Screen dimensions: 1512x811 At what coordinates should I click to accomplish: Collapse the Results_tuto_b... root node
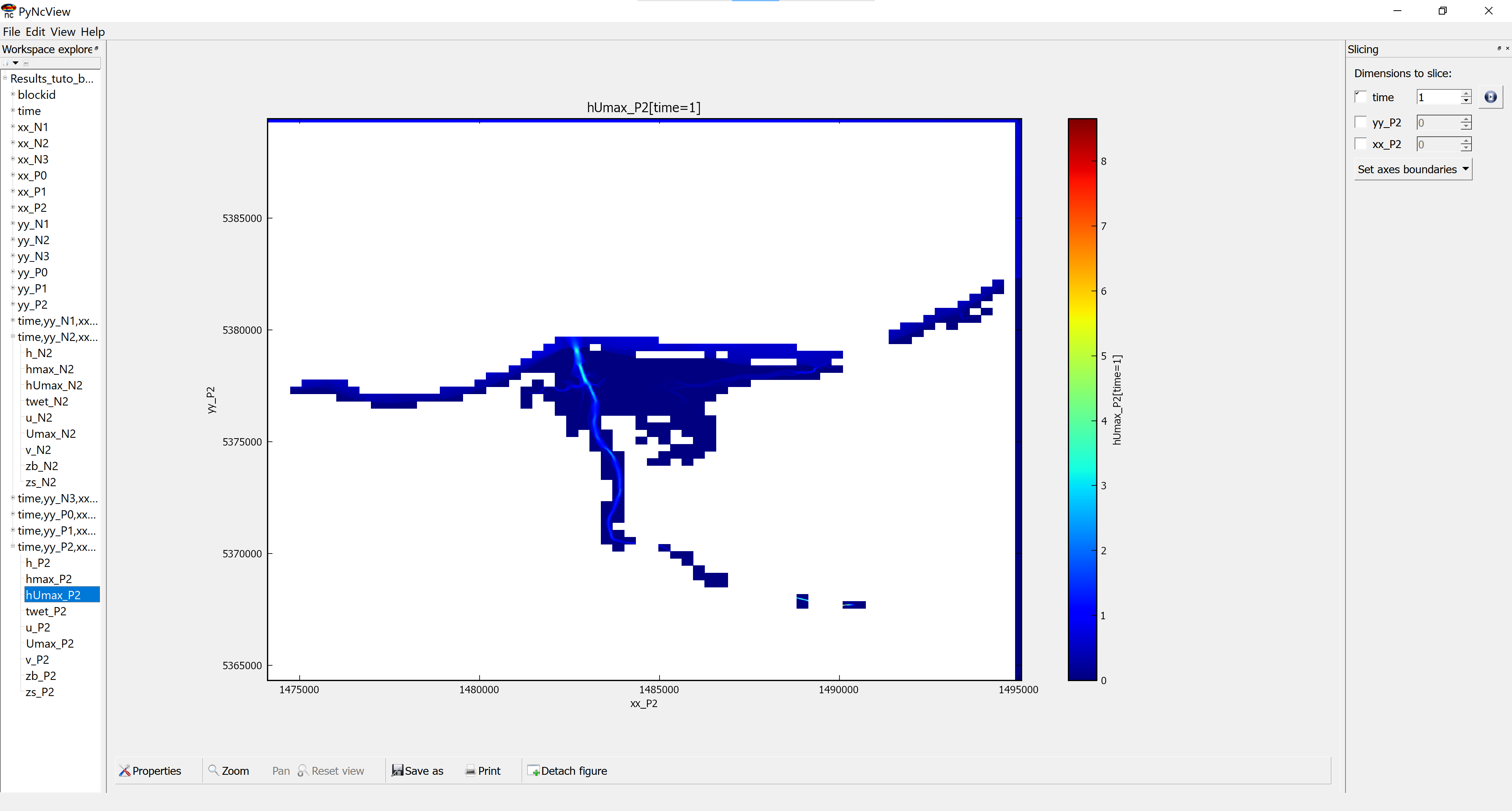pos(5,78)
